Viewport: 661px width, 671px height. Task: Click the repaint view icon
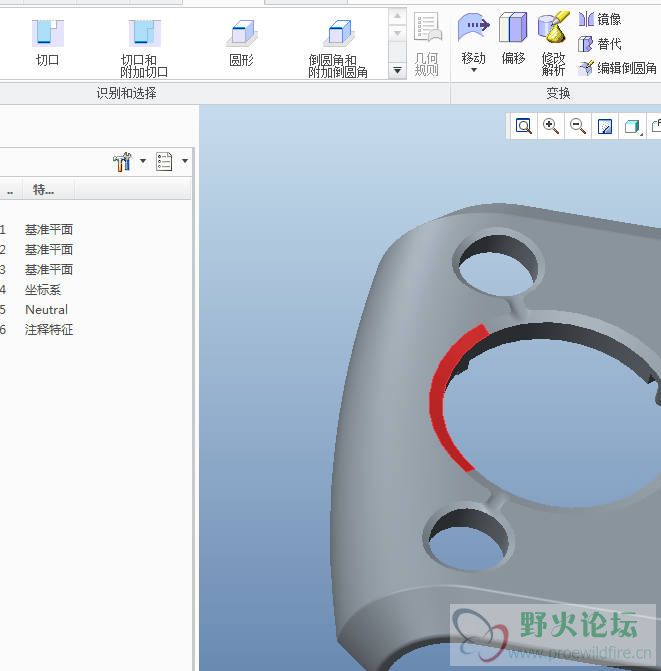605,126
